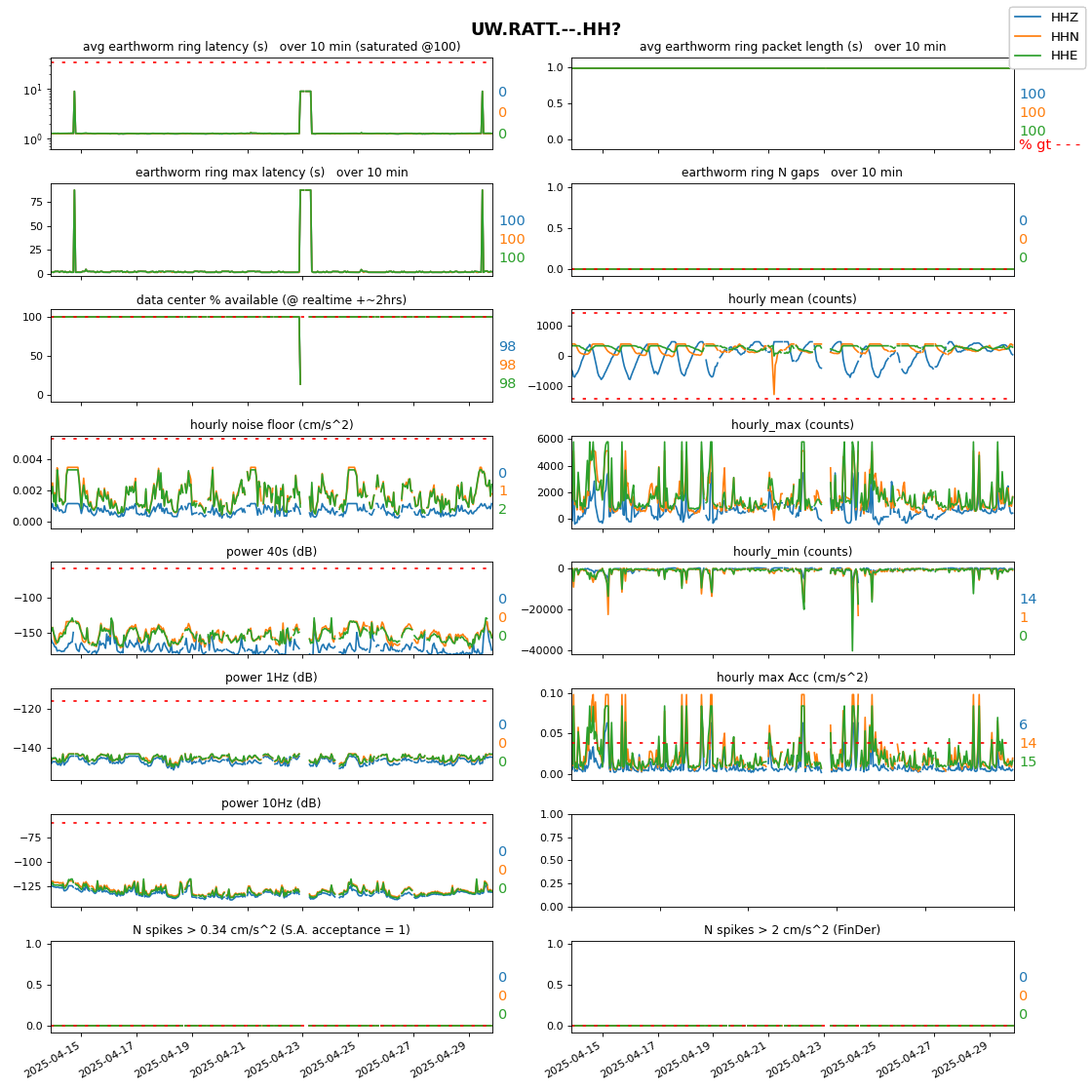Click the green 100 beside max latency plot
This screenshot has height=1092, width=1092.
[x=512, y=257]
